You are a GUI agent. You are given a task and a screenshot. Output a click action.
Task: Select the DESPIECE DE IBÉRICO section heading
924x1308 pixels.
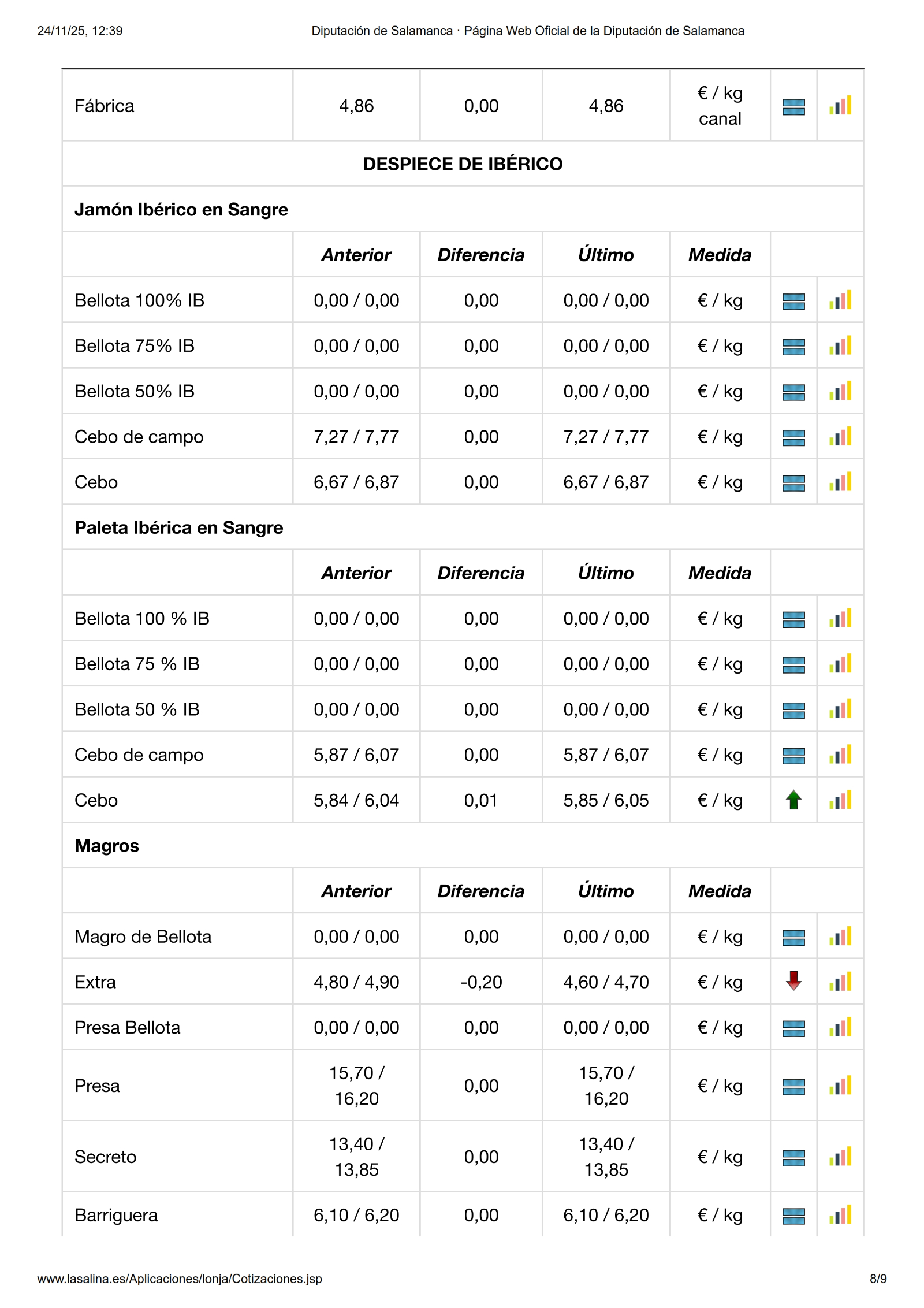point(463,164)
